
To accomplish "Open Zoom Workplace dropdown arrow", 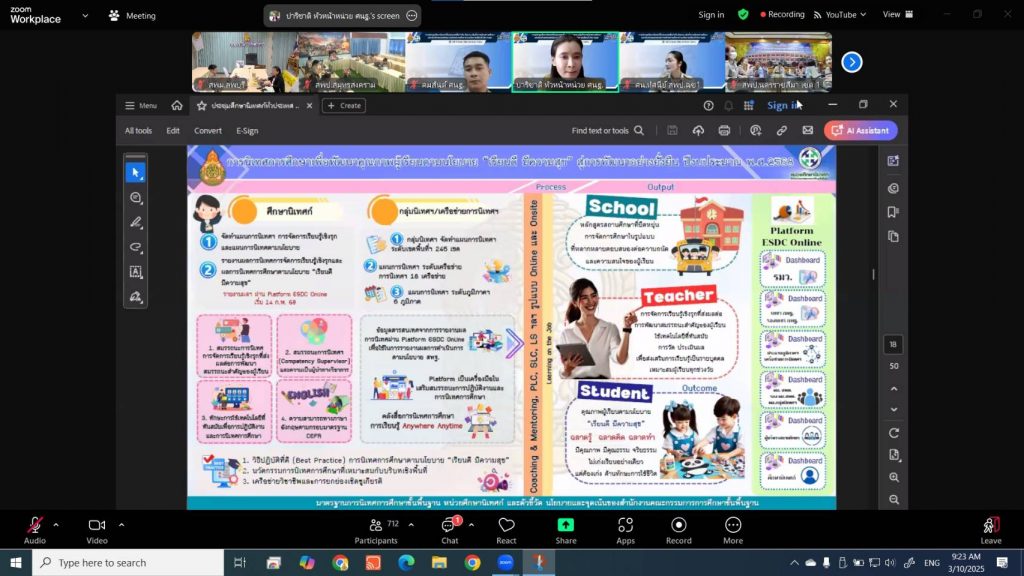I will click(x=85, y=16).
